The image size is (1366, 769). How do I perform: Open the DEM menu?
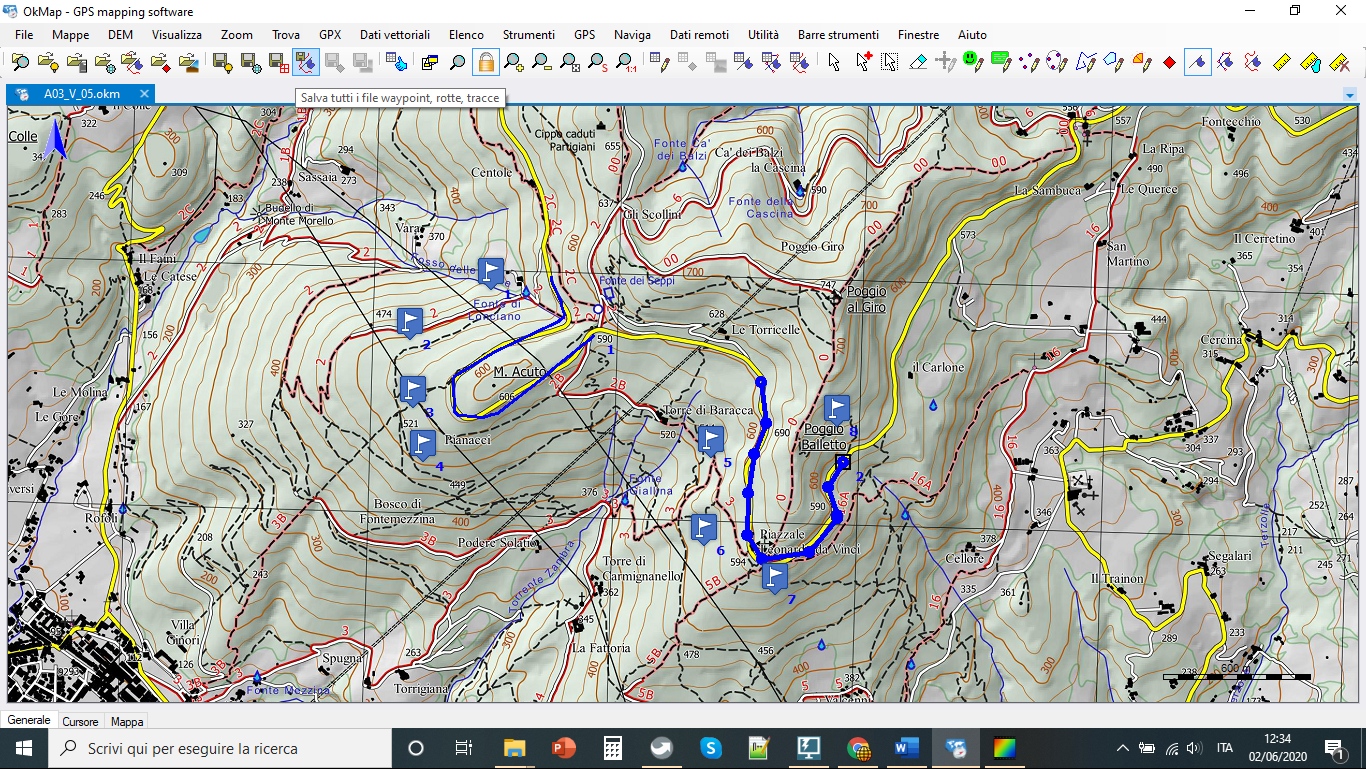pyautogui.click(x=121, y=35)
